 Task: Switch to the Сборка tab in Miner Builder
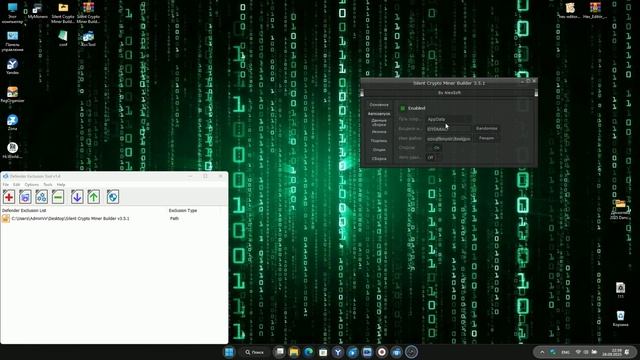click(379, 159)
